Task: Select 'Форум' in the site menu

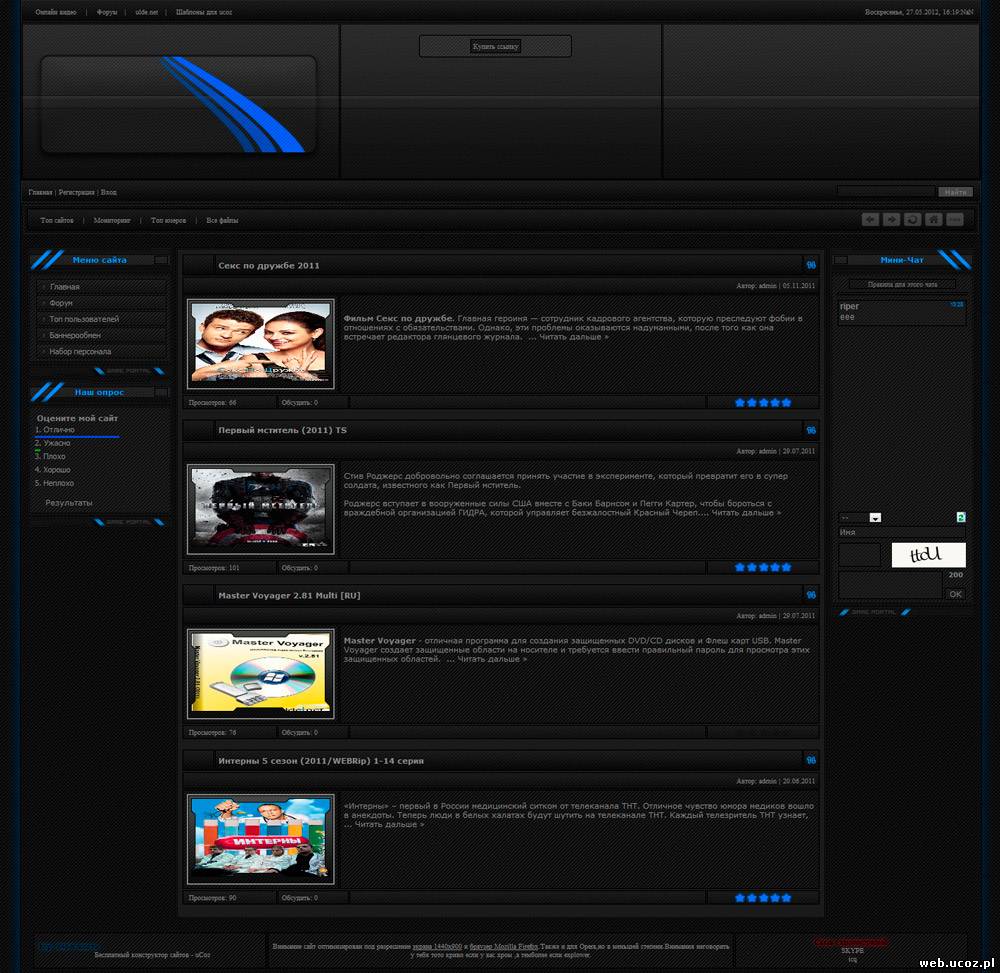Action: click(x=62, y=303)
